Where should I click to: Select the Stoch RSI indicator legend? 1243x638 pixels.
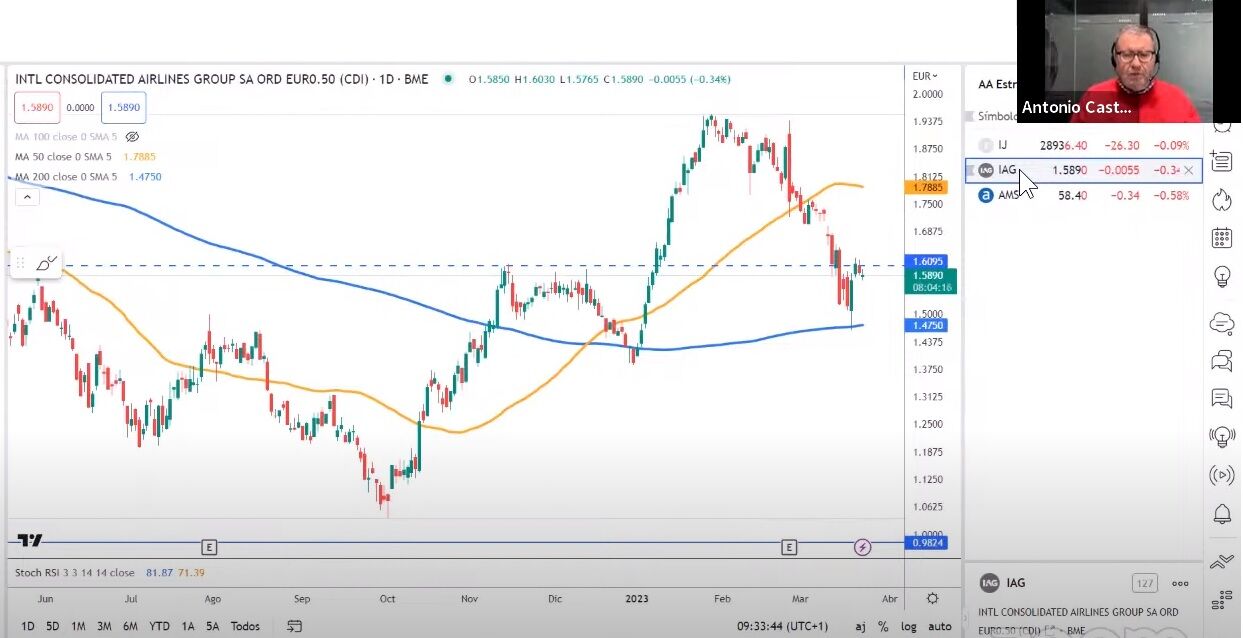click(74, 573)
